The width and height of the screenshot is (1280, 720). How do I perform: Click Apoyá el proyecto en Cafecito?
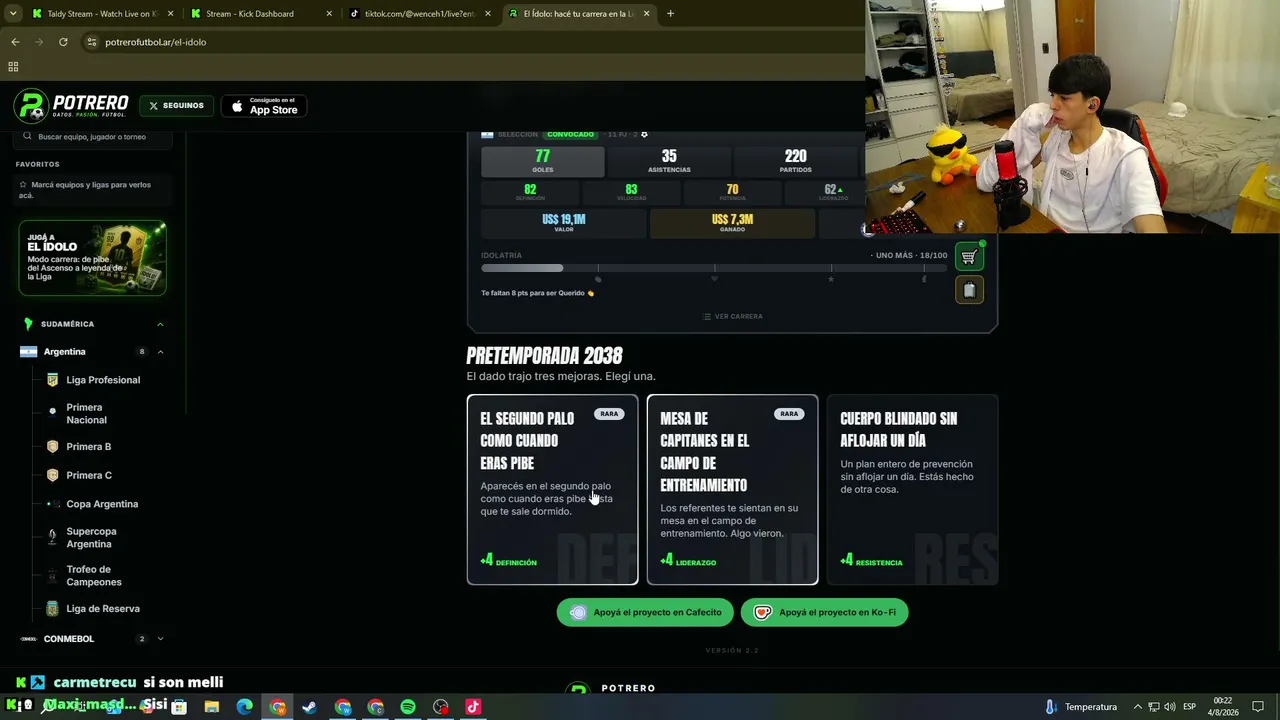(645, 612)
